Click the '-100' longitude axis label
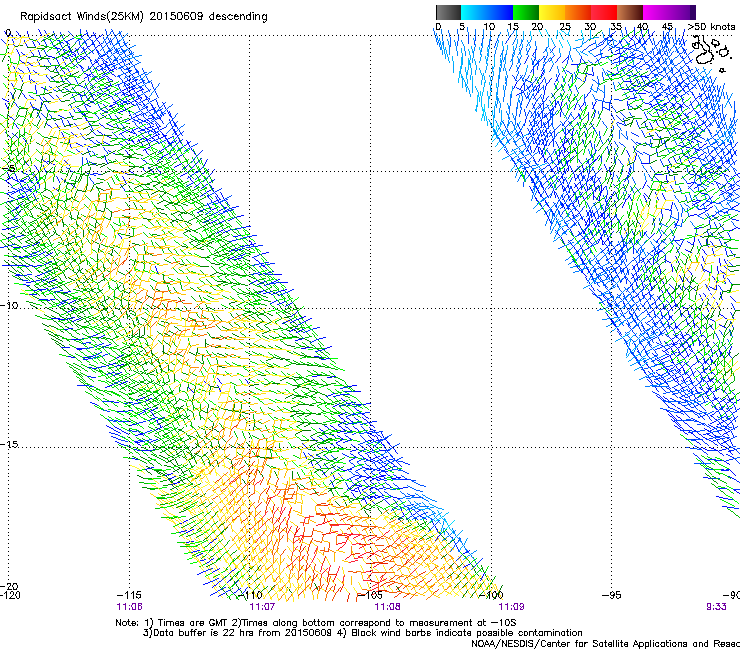 click(492, 595)
